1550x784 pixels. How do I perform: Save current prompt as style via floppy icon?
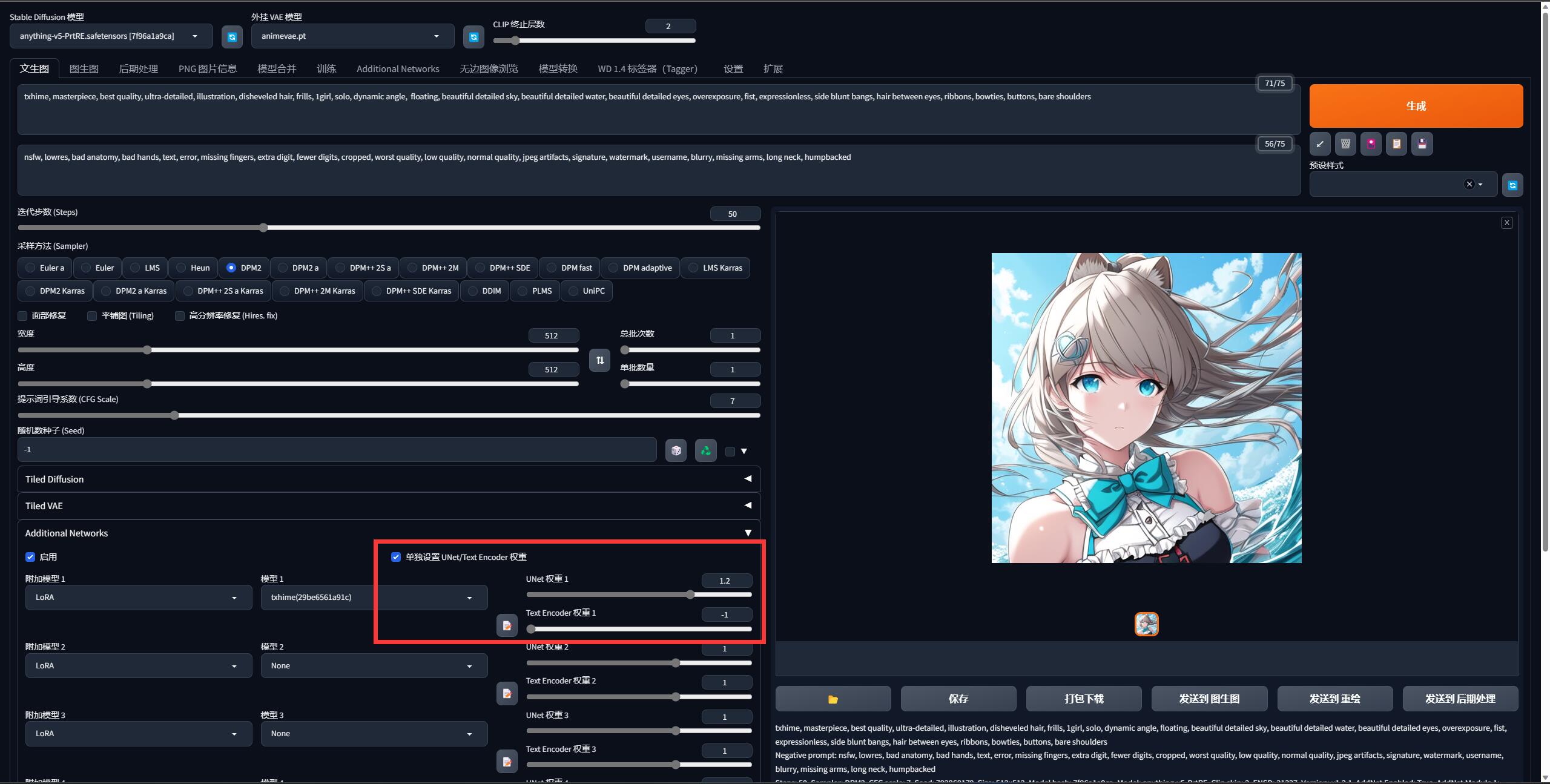1422,143
